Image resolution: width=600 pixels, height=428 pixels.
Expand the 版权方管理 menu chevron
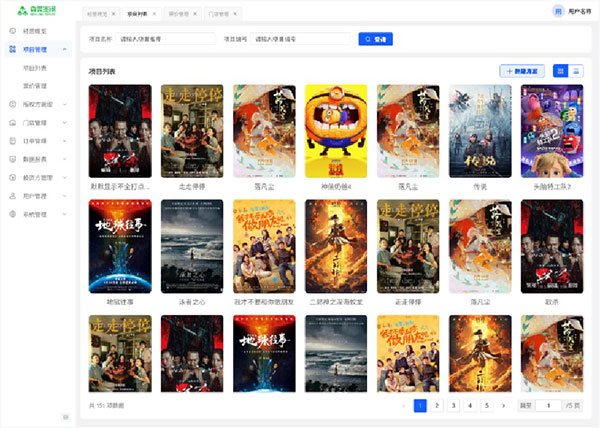(65, 103)
